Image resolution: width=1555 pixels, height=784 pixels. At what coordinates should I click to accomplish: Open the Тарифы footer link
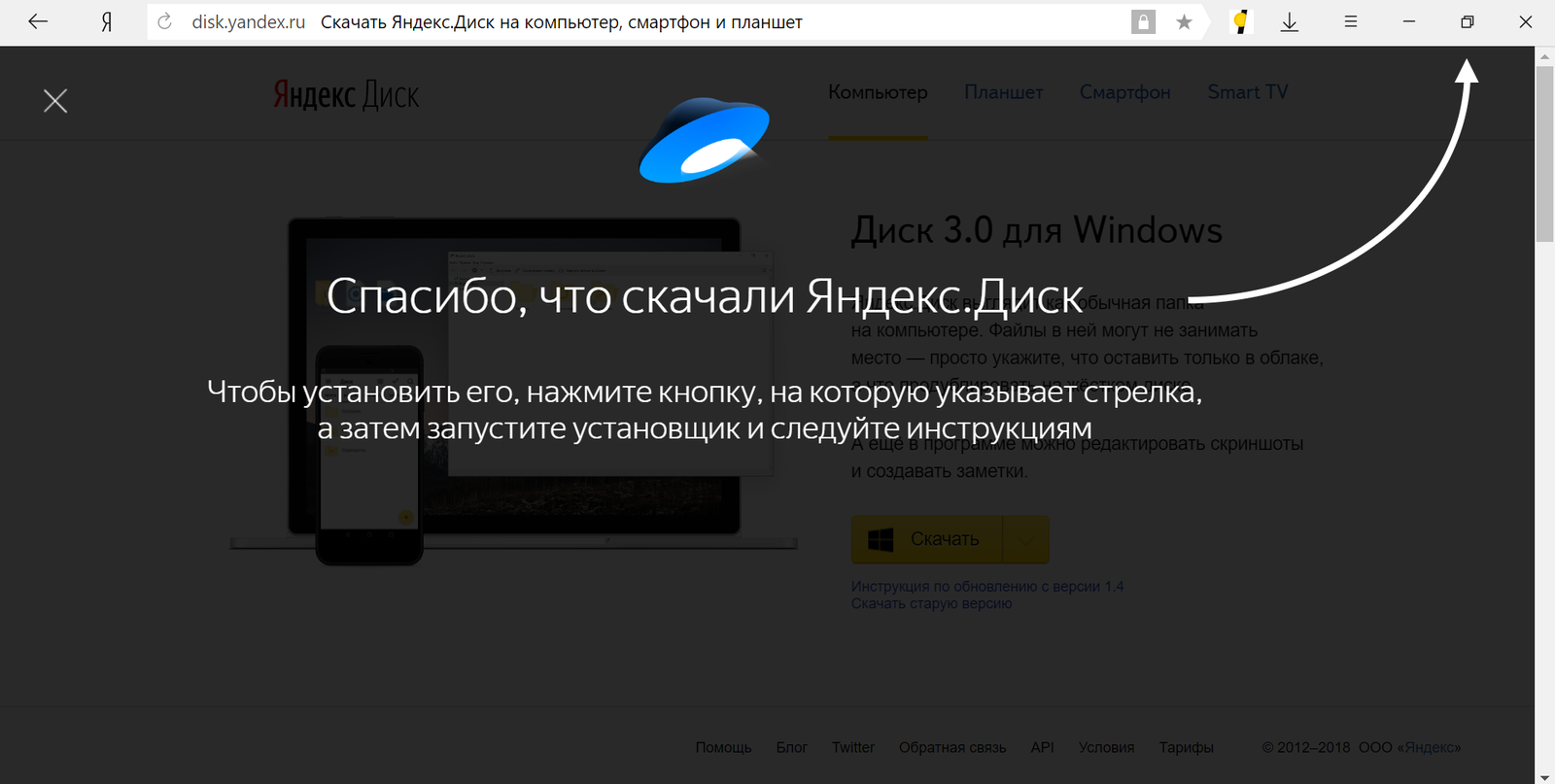(1186, 747)
